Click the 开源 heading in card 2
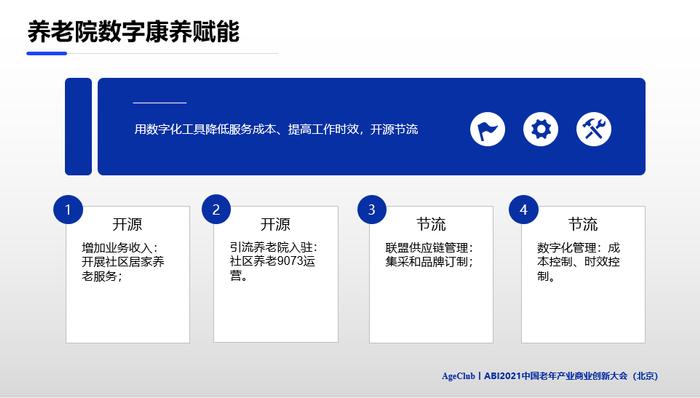 [275, 224]
